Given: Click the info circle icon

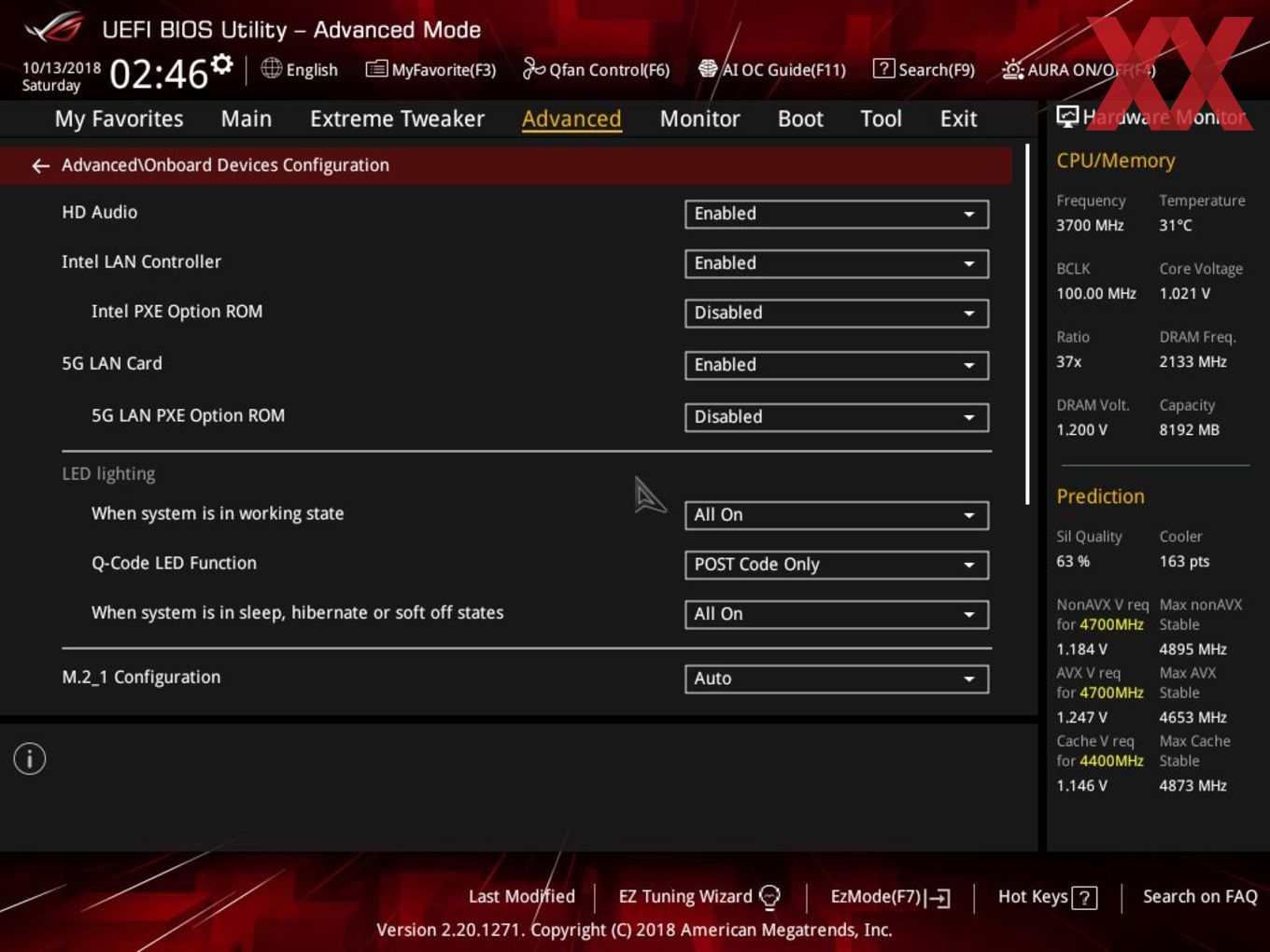Looking at the screenshot, I should click(30, 759).
